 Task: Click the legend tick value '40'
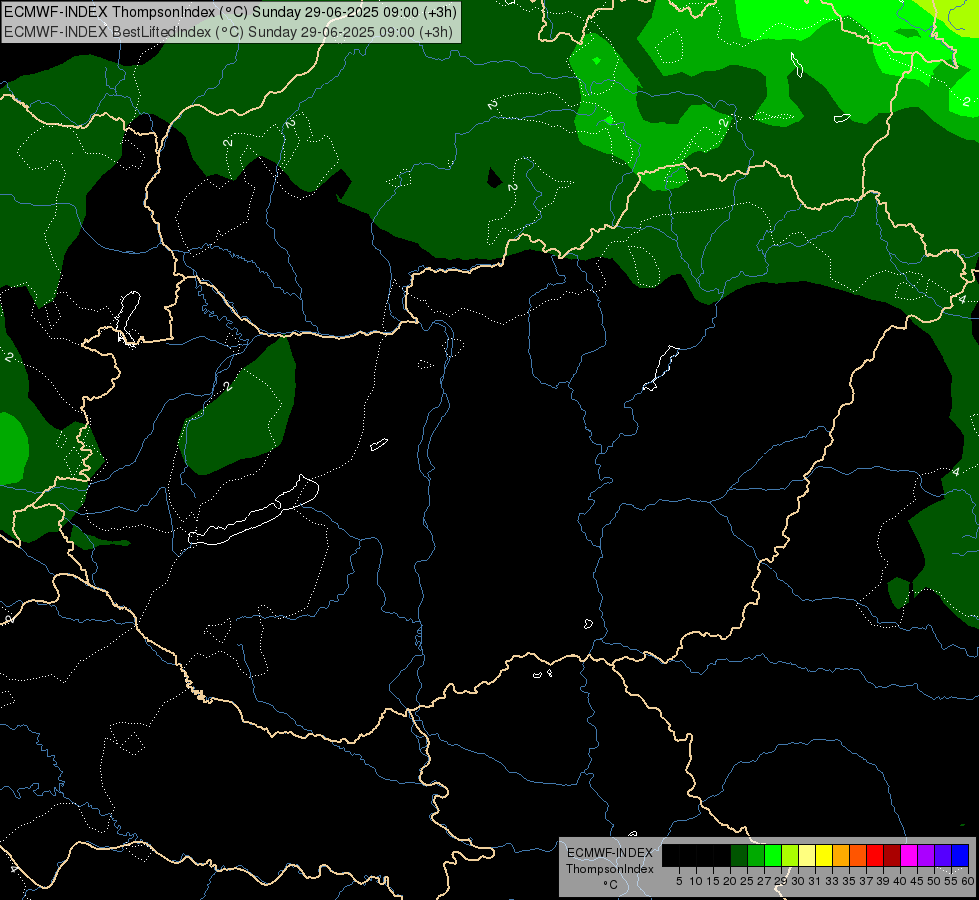[900, 881]
